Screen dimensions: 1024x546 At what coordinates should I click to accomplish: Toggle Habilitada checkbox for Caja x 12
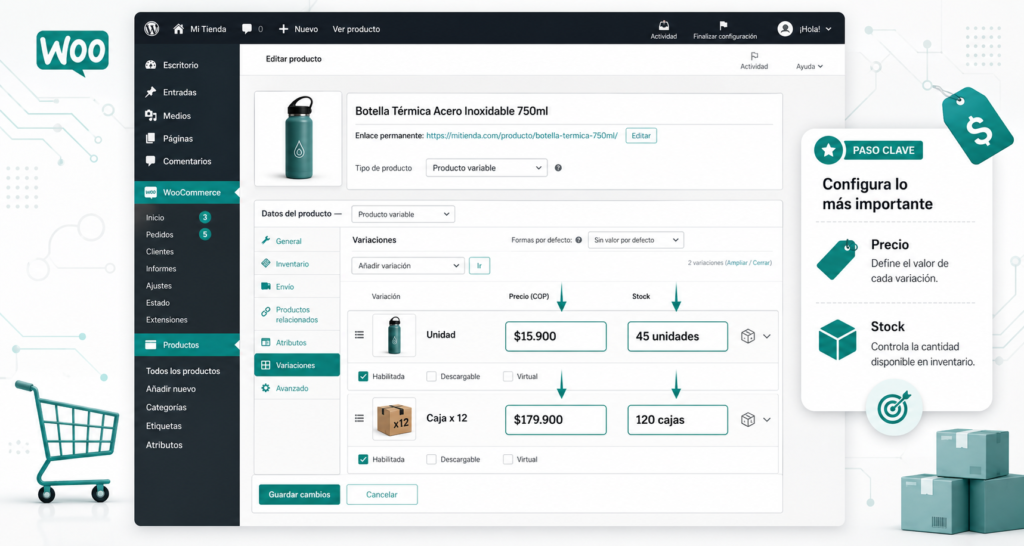tap(363, 459)
